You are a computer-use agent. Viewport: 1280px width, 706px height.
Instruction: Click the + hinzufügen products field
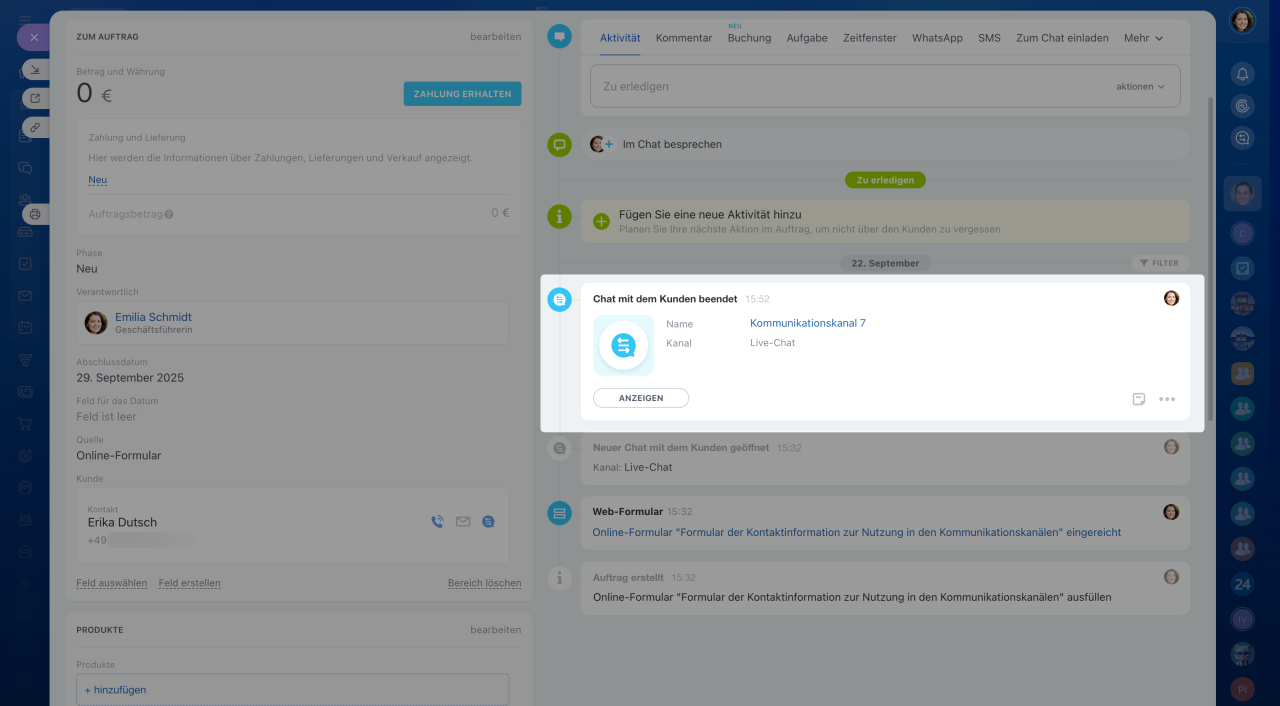click(292, 690)
